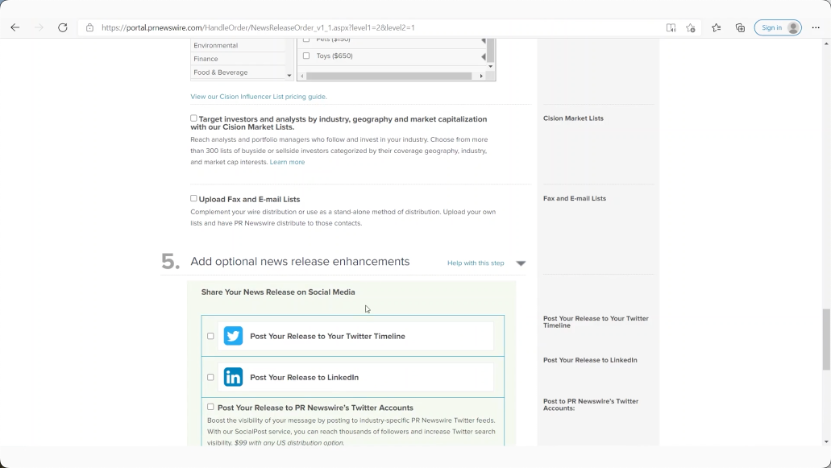Viewport: 832px width, 468px height.
Task: Open the Favorites list icon
Action: [x=716, y=27]
